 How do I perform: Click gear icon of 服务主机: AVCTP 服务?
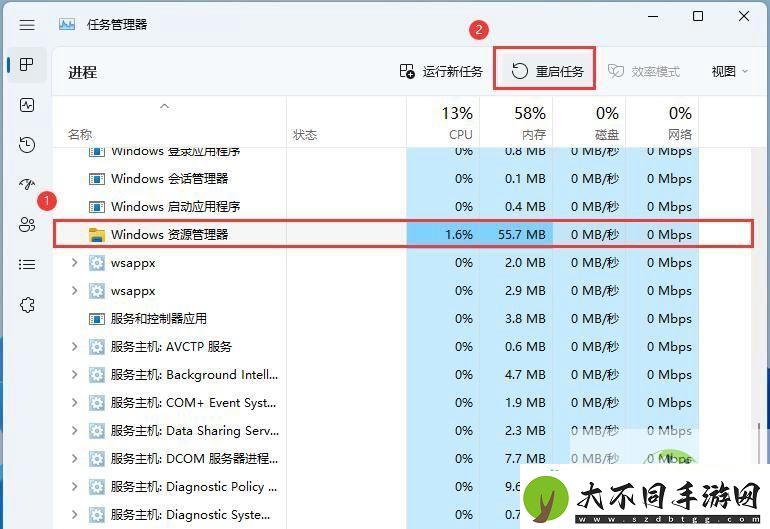97,347
